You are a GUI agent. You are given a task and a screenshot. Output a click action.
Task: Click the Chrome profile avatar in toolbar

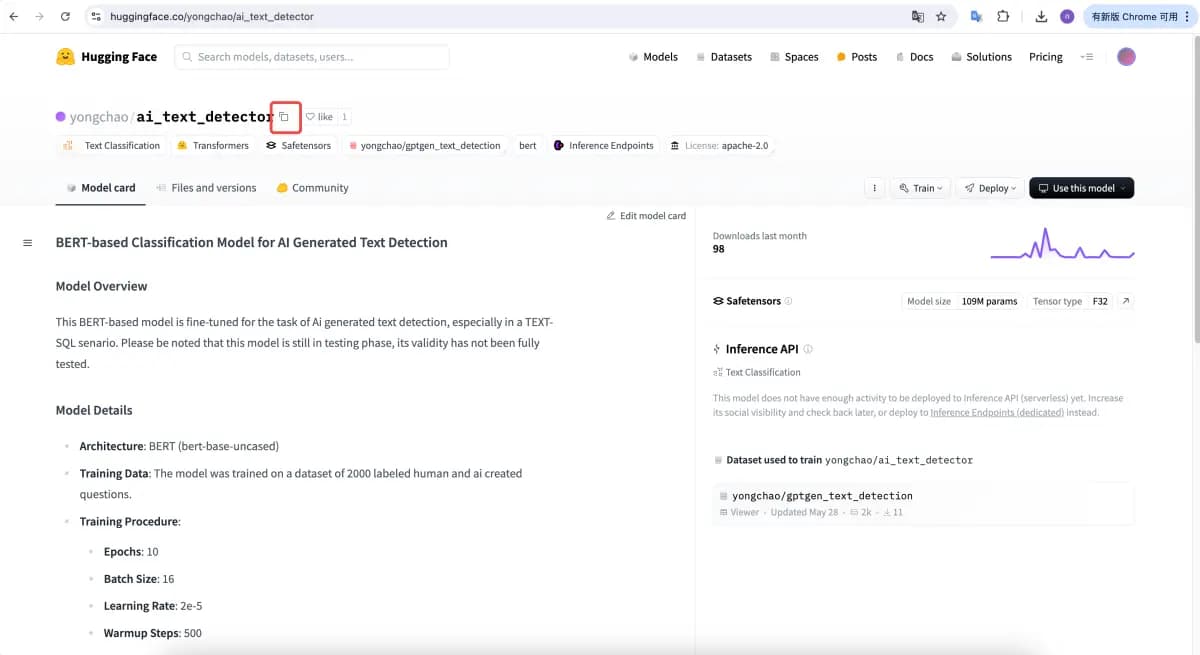[1067, 17]
